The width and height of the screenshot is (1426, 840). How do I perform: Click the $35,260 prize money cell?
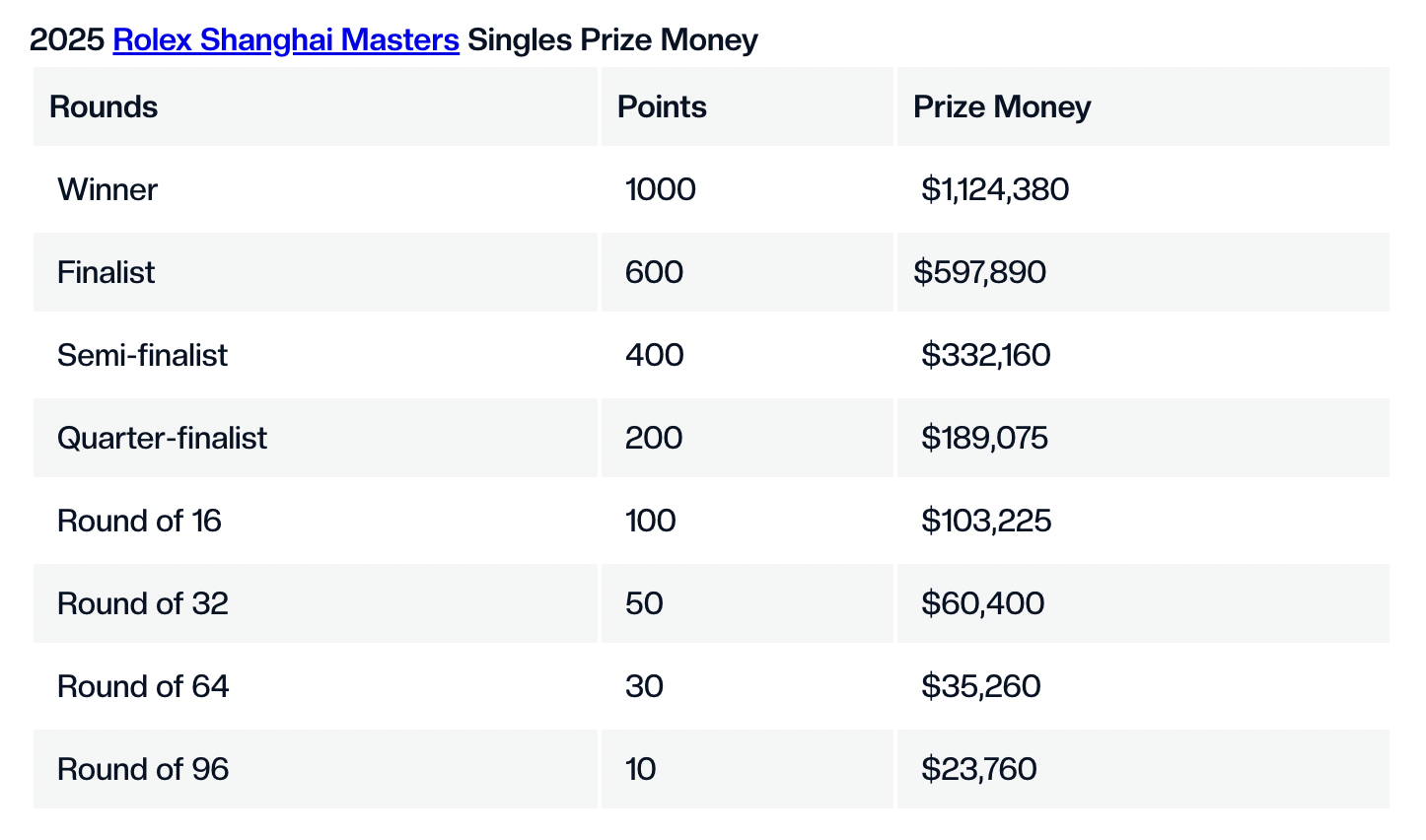click(980, 686)
